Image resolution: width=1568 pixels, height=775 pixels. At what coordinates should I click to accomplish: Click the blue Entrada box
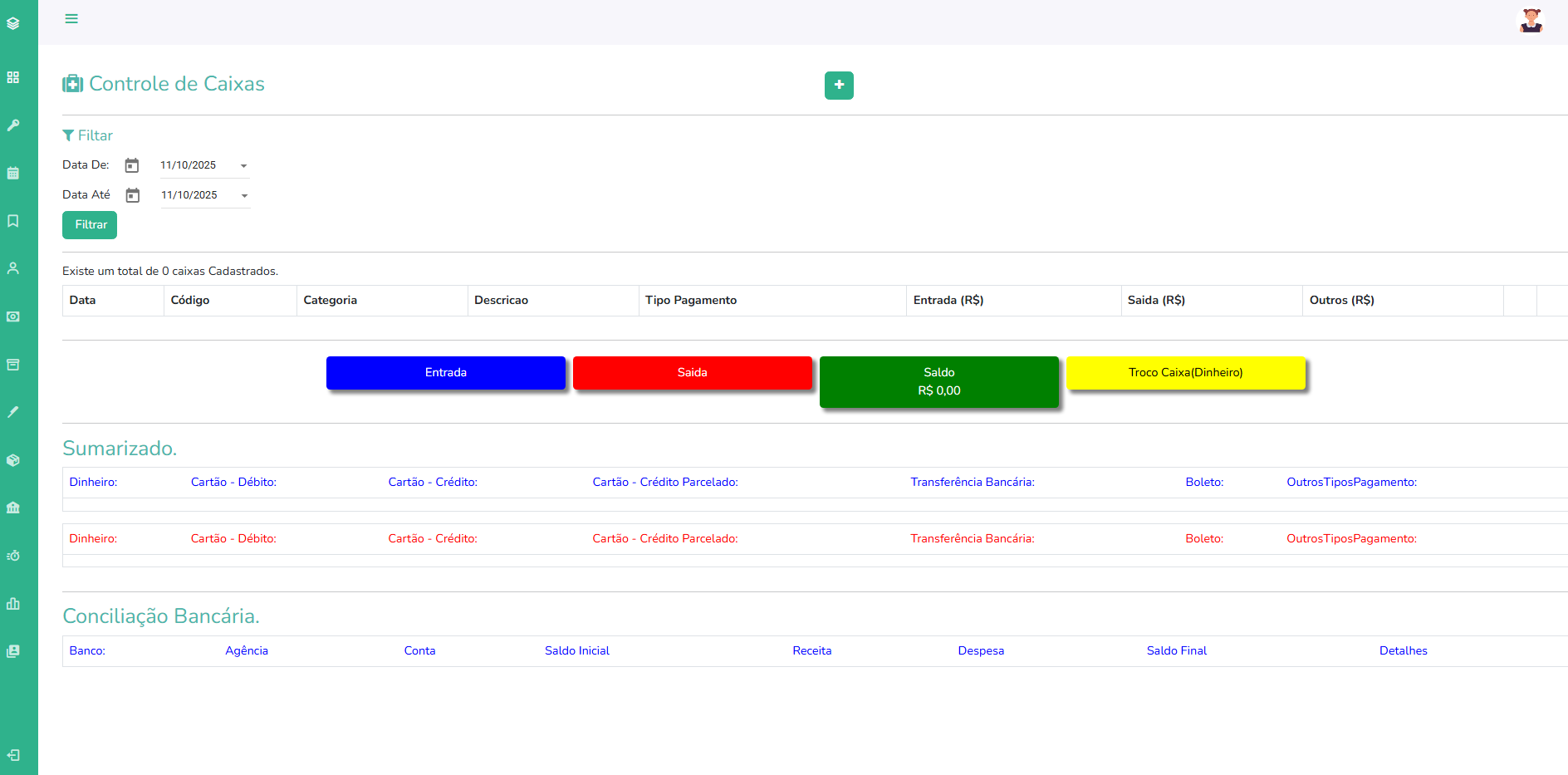coord(446,373)
